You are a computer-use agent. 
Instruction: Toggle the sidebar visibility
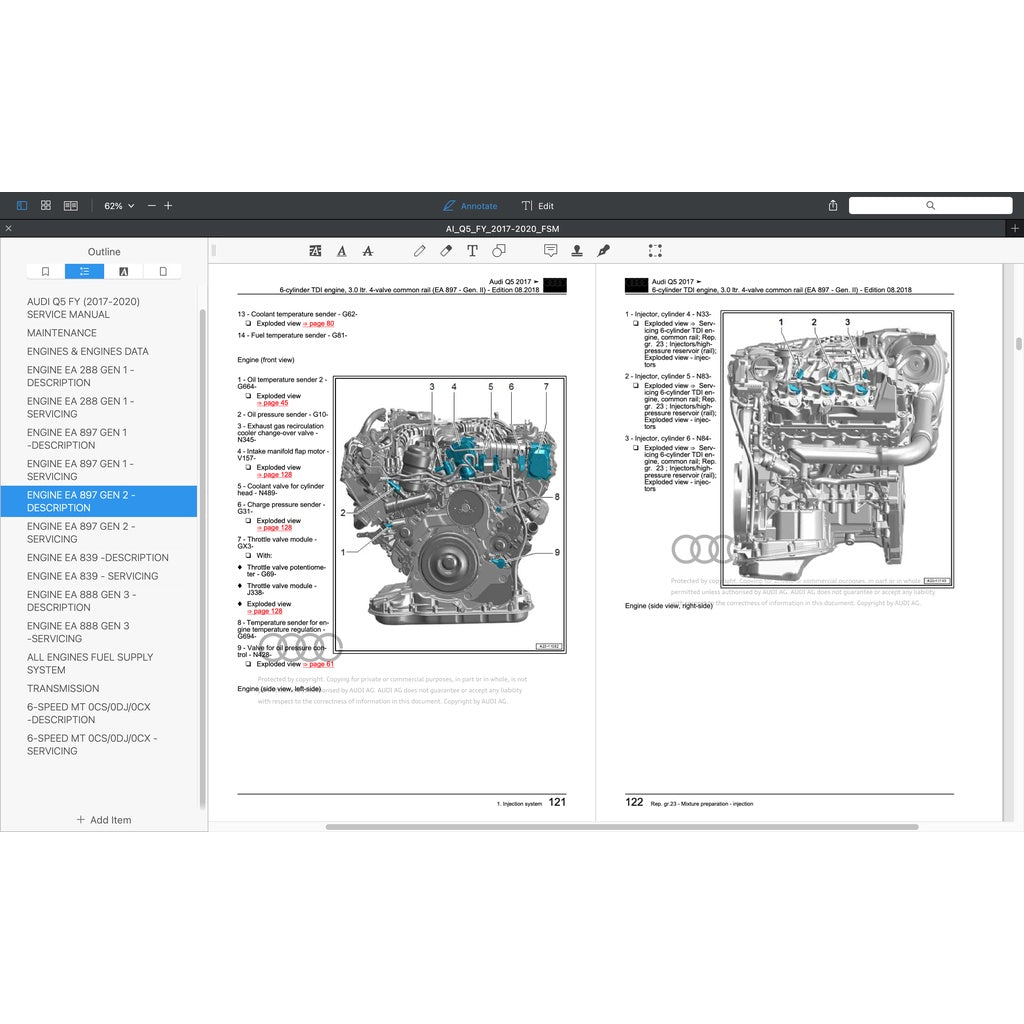(21, 205)
